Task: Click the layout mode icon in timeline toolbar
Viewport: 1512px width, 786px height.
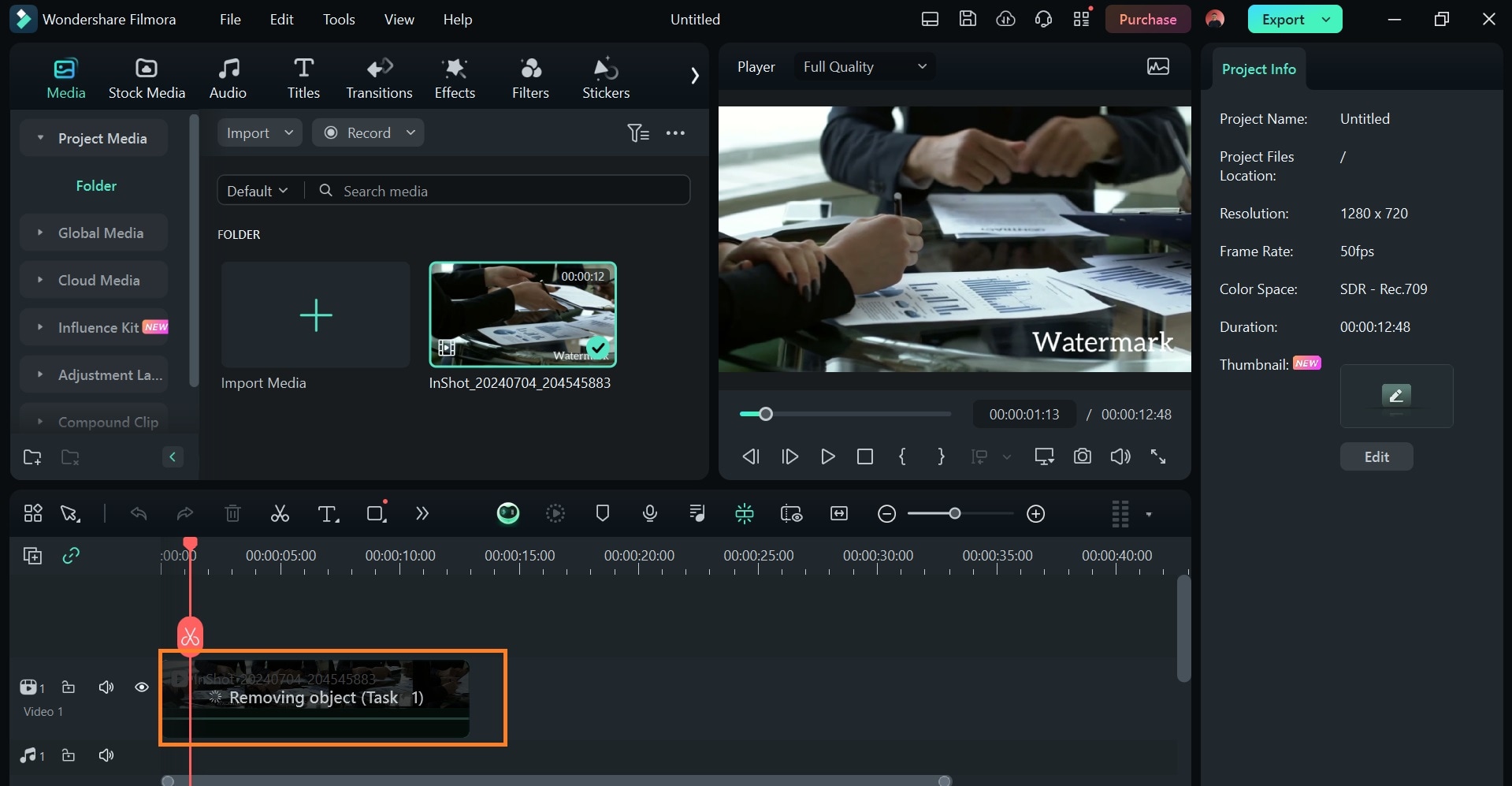Action: pos(33,514)
